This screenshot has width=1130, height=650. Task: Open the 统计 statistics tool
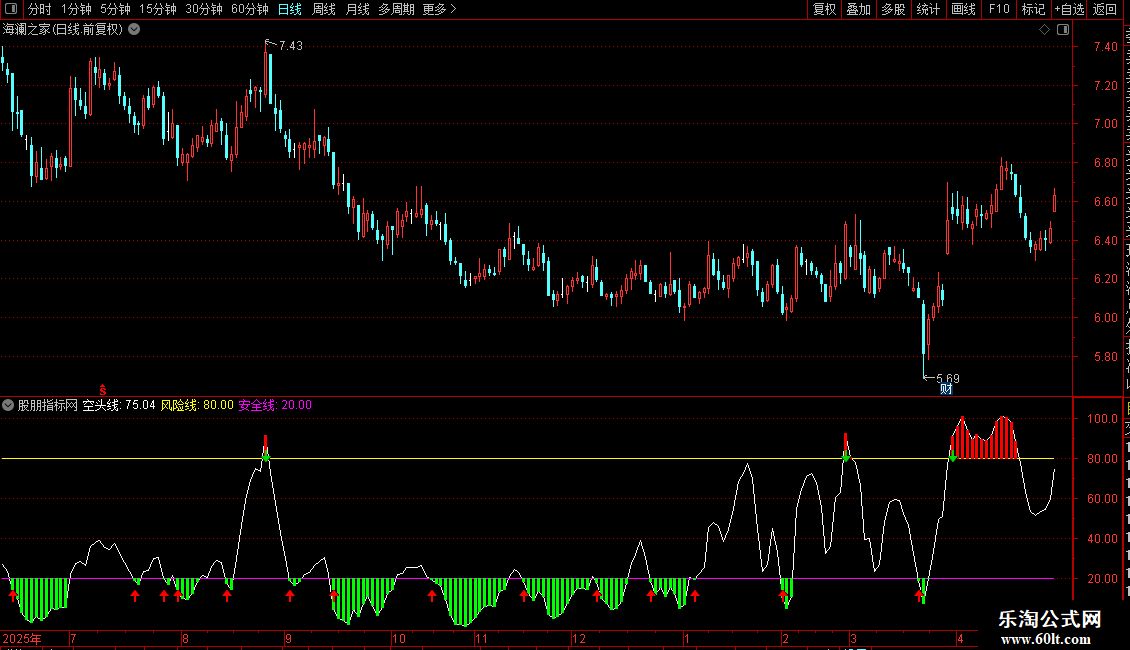click(x=927, y=9)
